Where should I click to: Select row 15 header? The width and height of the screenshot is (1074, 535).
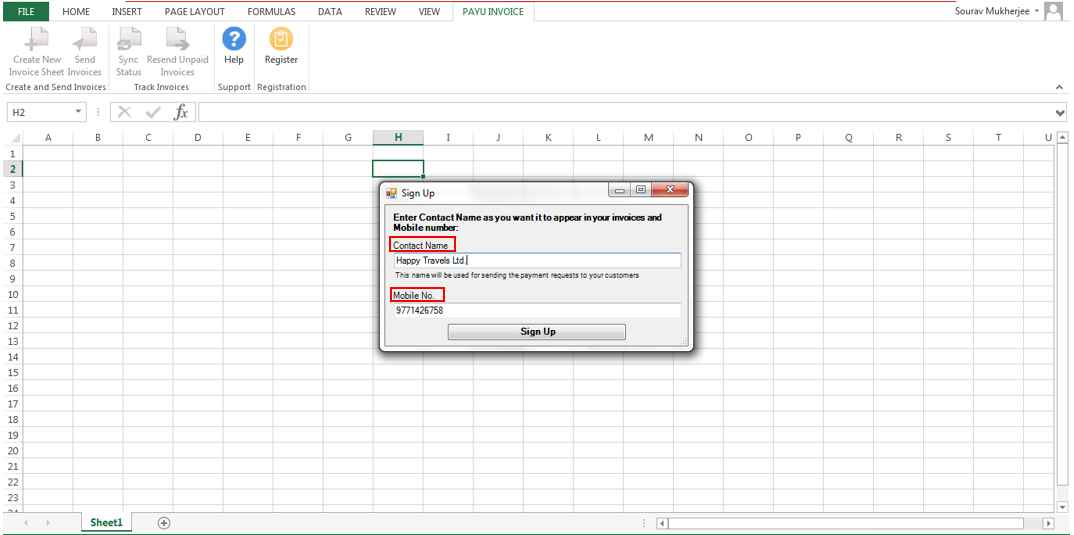click(x=12, y=373)
